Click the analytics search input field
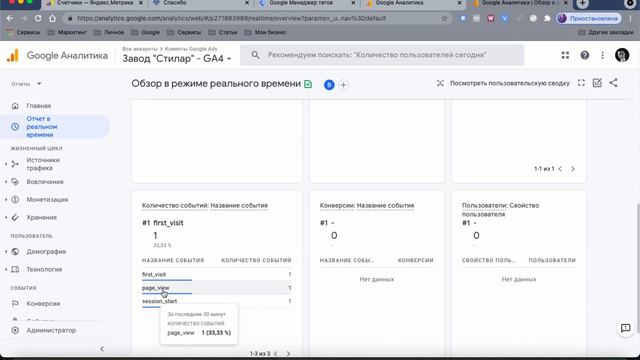The width and height of the screenshot is (640, 360). point(382,55)
